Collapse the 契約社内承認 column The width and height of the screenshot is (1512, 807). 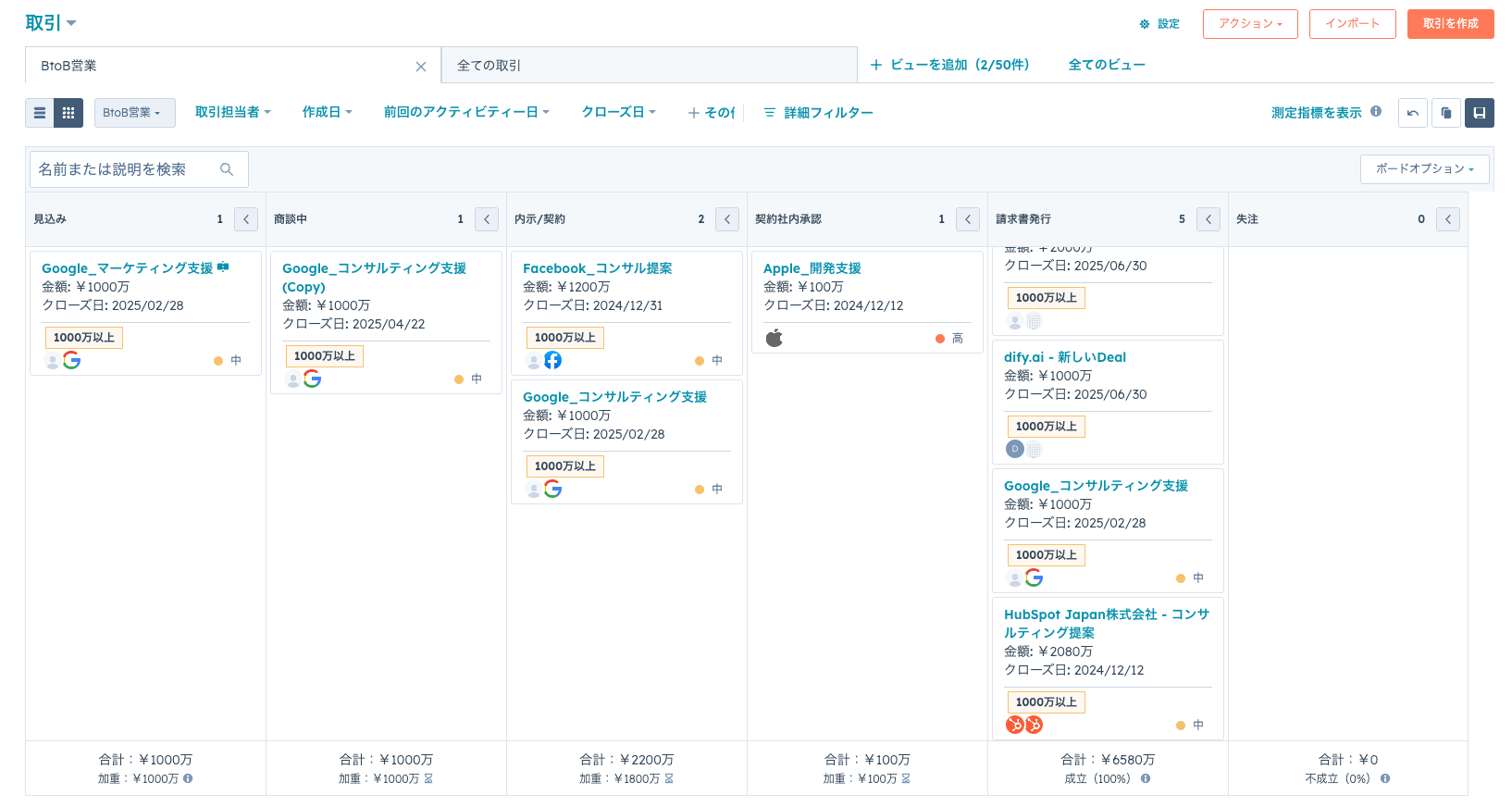(x=968, y=219)
